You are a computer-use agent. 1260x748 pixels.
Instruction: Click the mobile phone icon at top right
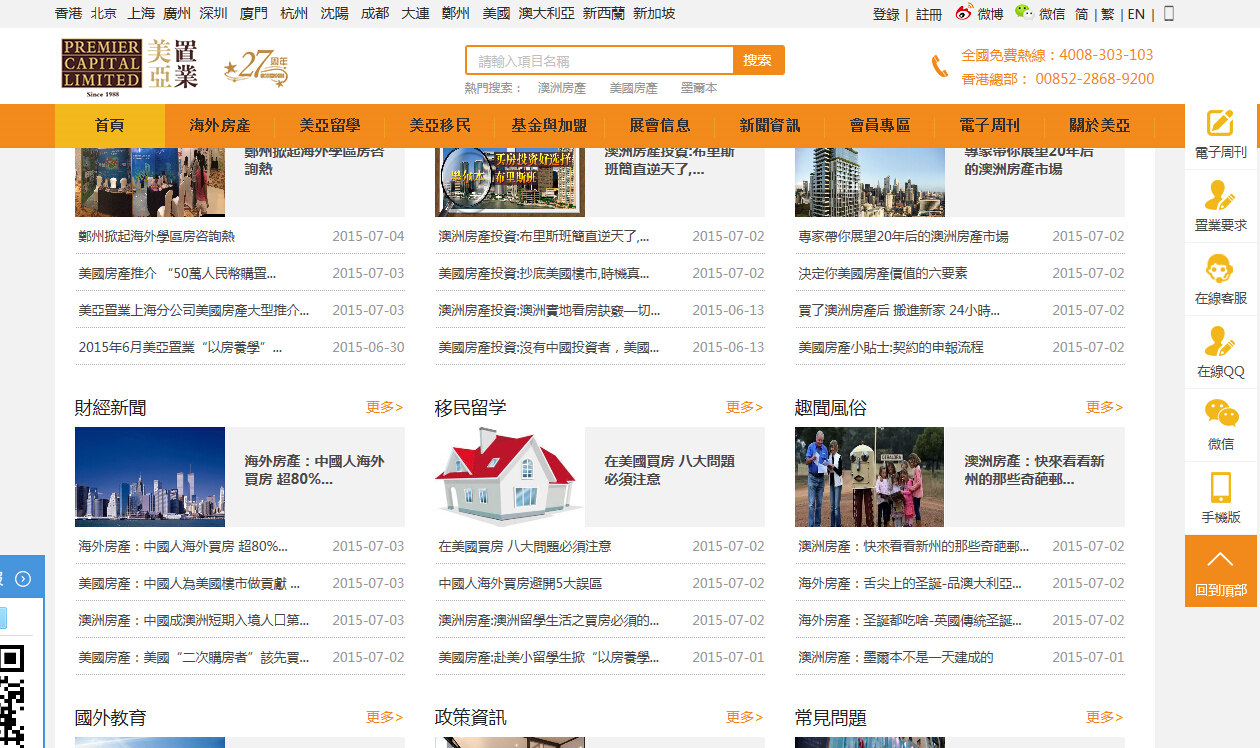point(1169,13)
